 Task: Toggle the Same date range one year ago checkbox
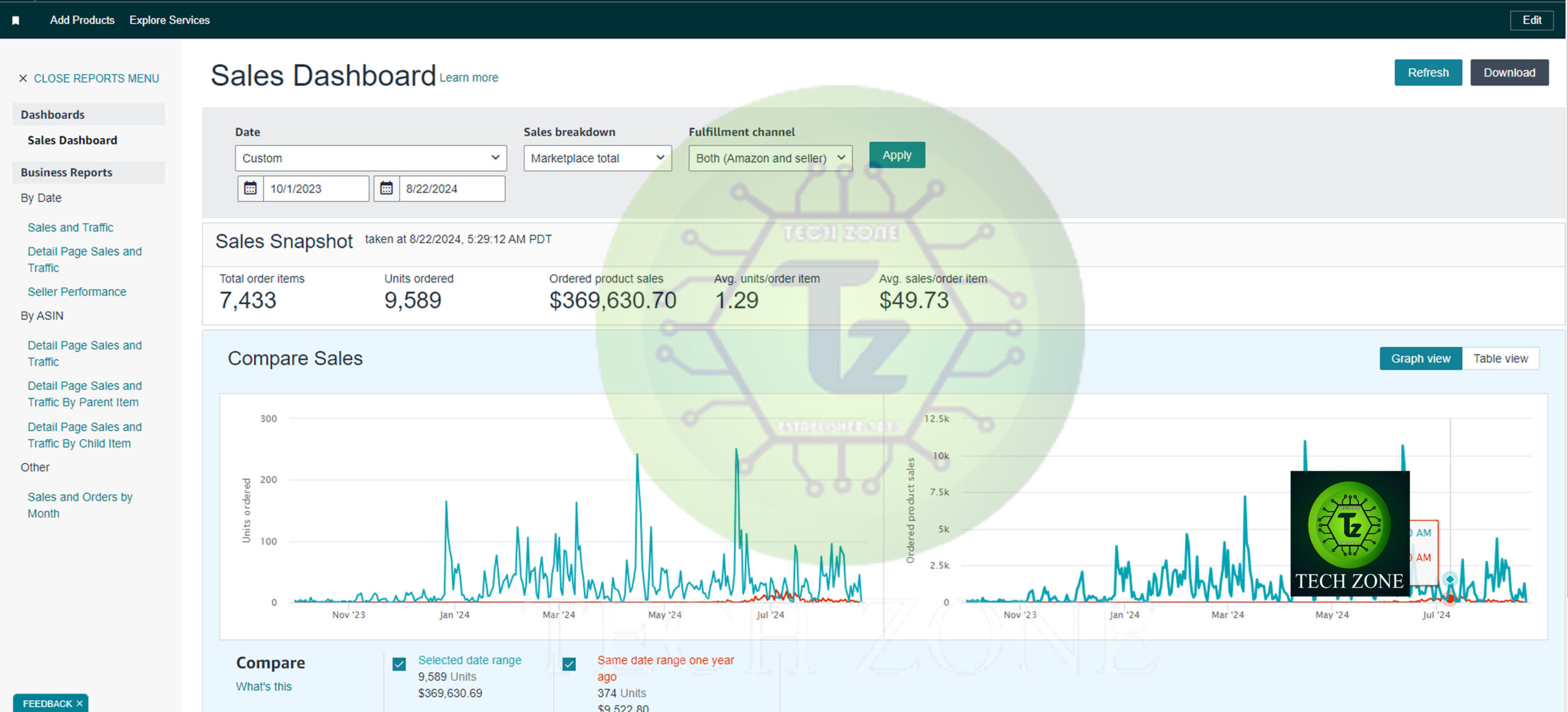[x=569, y=664]
